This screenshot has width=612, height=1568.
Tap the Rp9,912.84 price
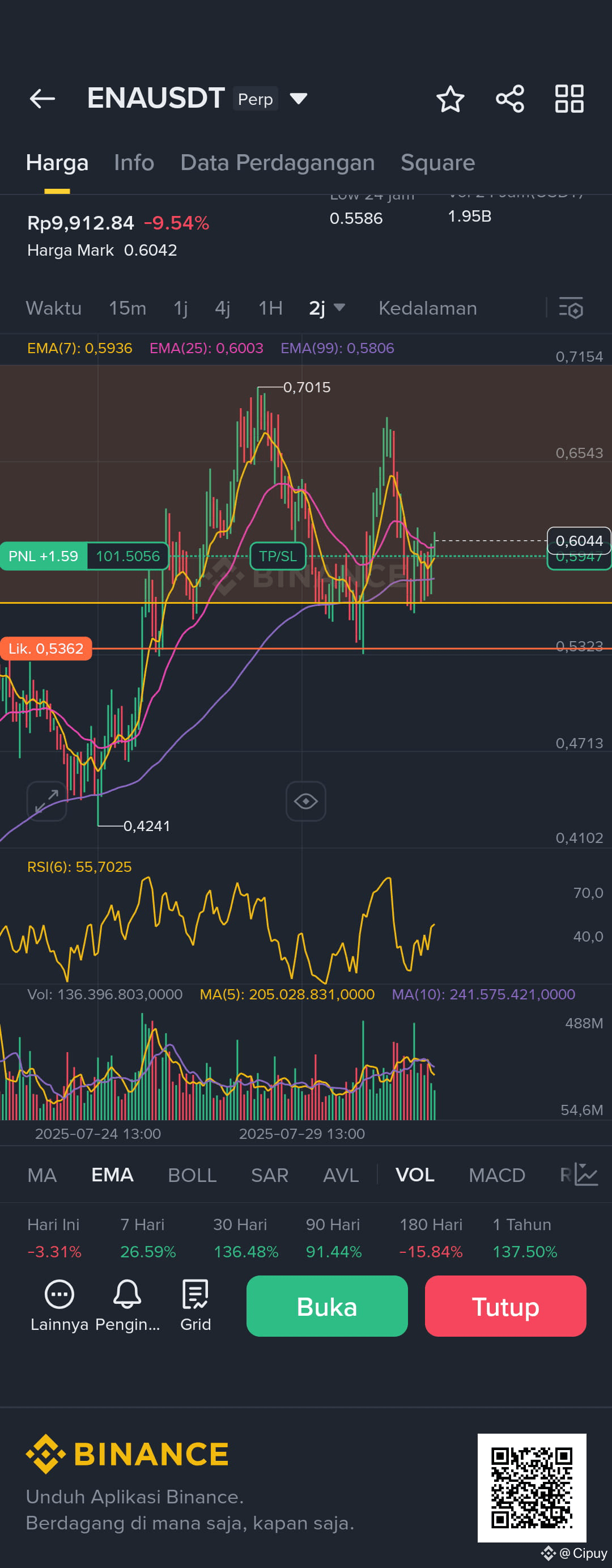pyautogui.click(x=80, y=223)
